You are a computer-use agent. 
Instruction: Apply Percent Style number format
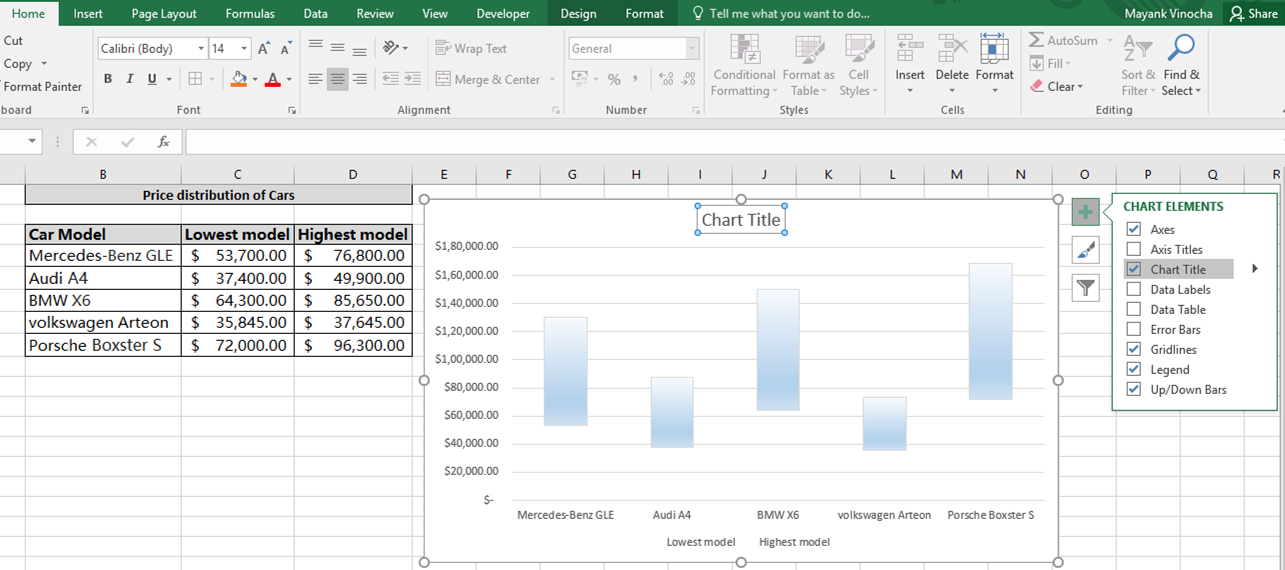614,79
